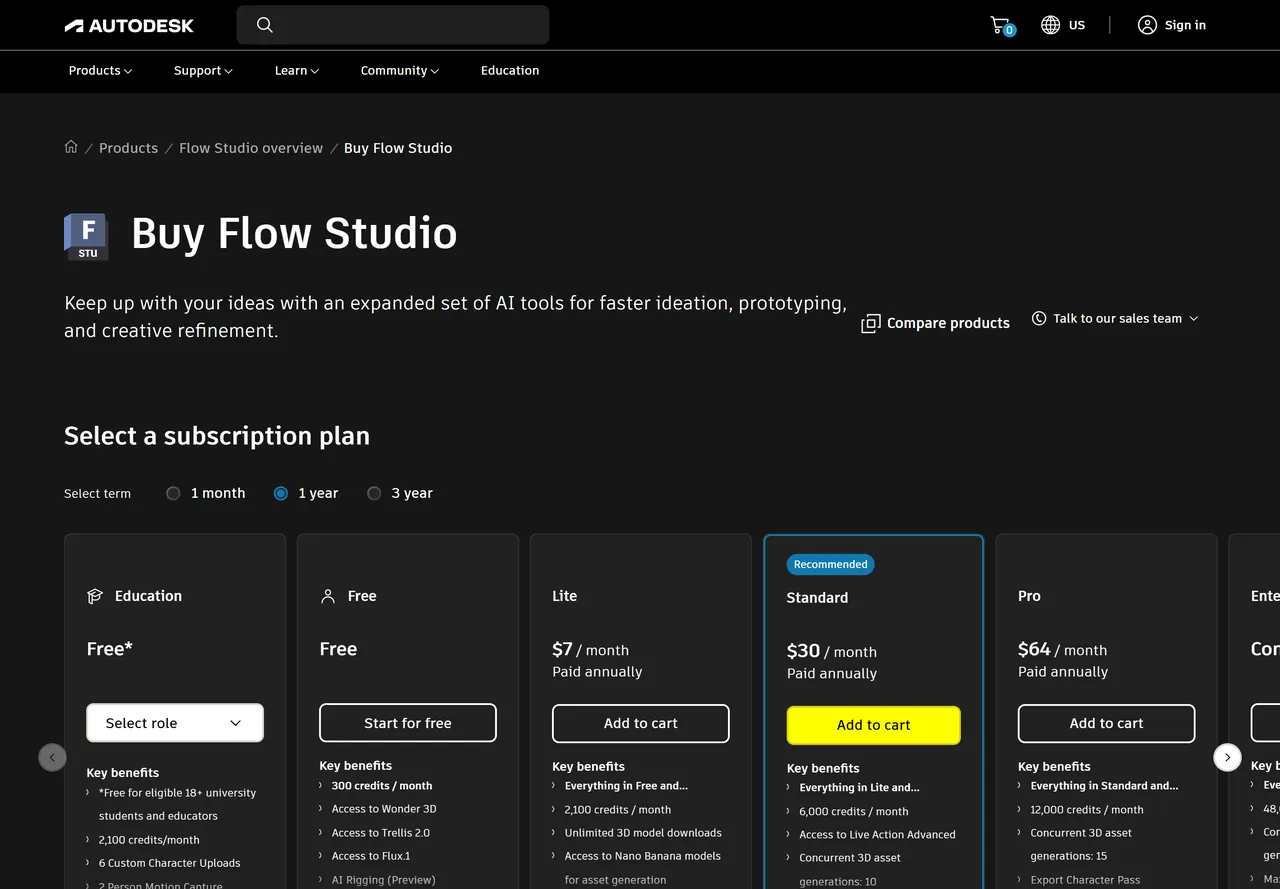Image resolution: width=1280 pixels, height=889 pixels.
Task: Open the Select role dropdown
Action: pyautogui.click(x=175, y=723)
